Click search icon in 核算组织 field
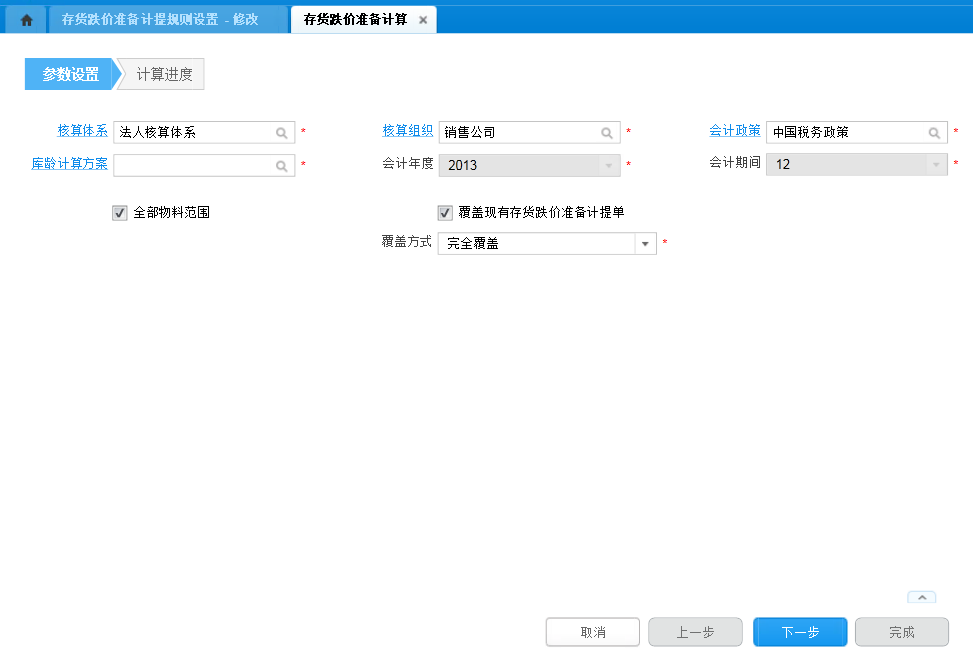This screenshot has height=667, width=973. click(x=607, y=132)
